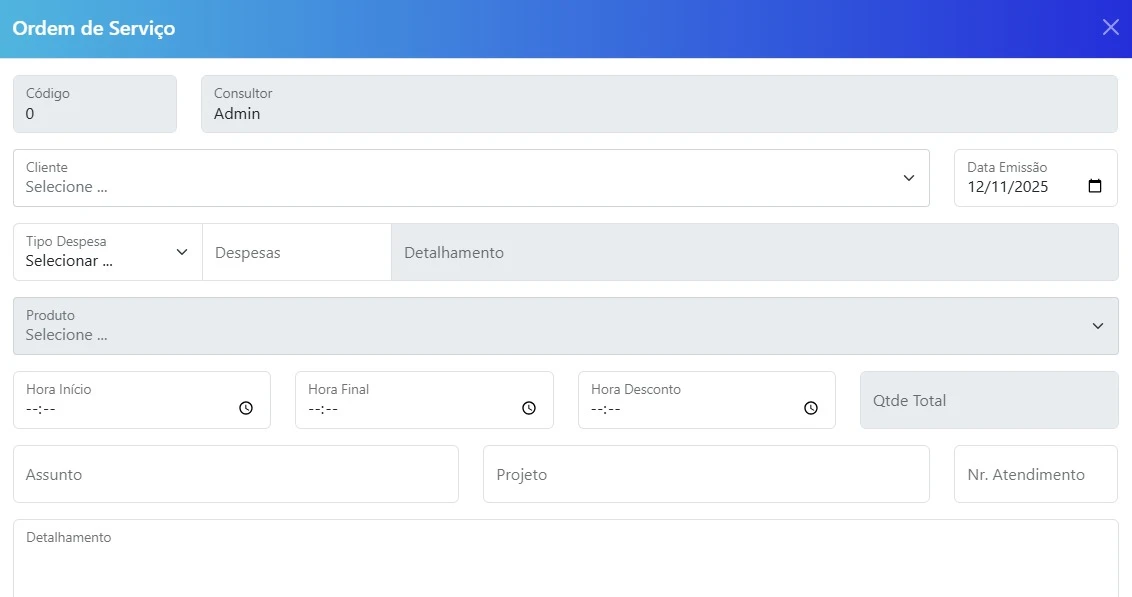
Task: Click the Qtde Total field
Action: pos(988,400)
